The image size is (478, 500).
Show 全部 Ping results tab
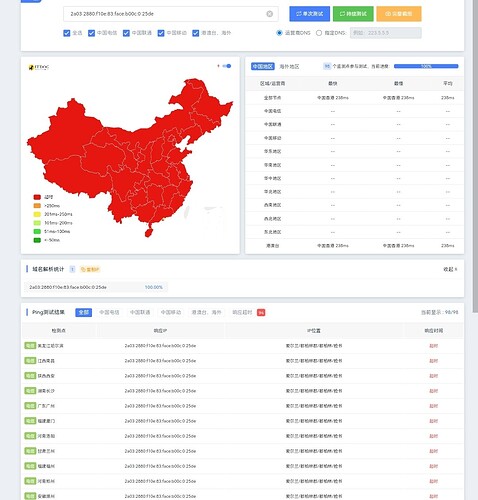84,312
